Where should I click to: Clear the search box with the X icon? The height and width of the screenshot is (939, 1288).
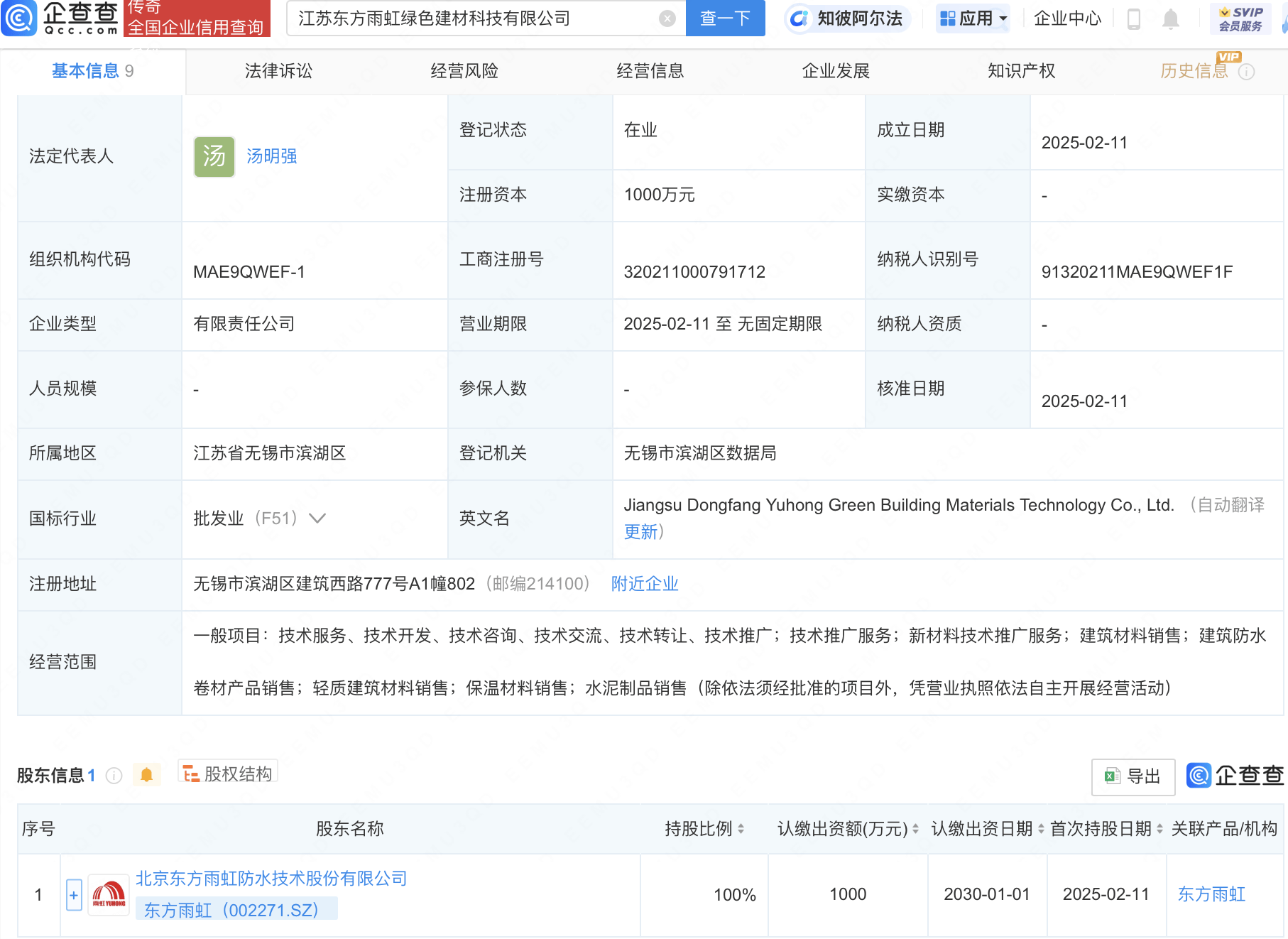[x=667, y=18]
